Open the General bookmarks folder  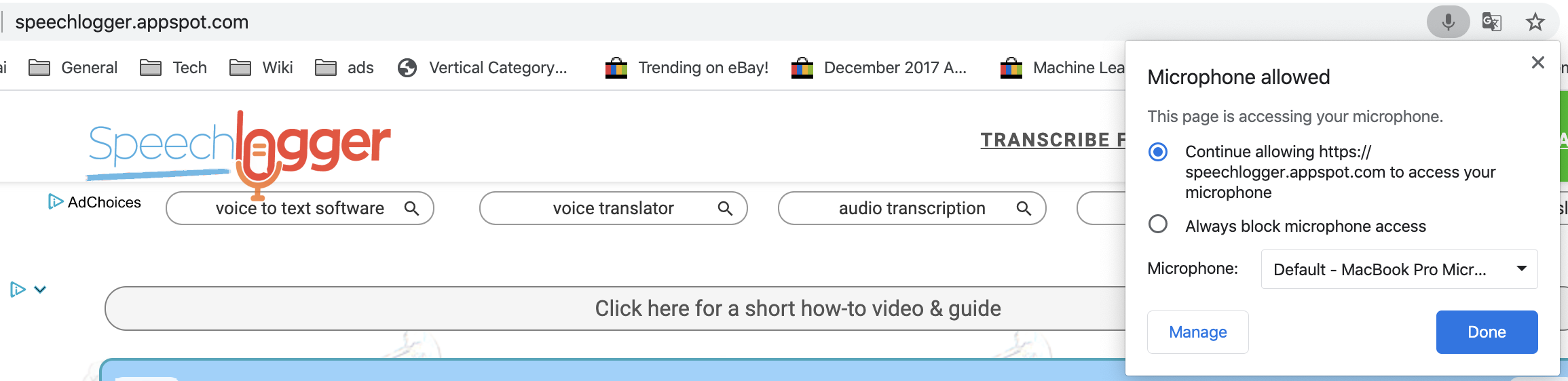click(73, 68)
